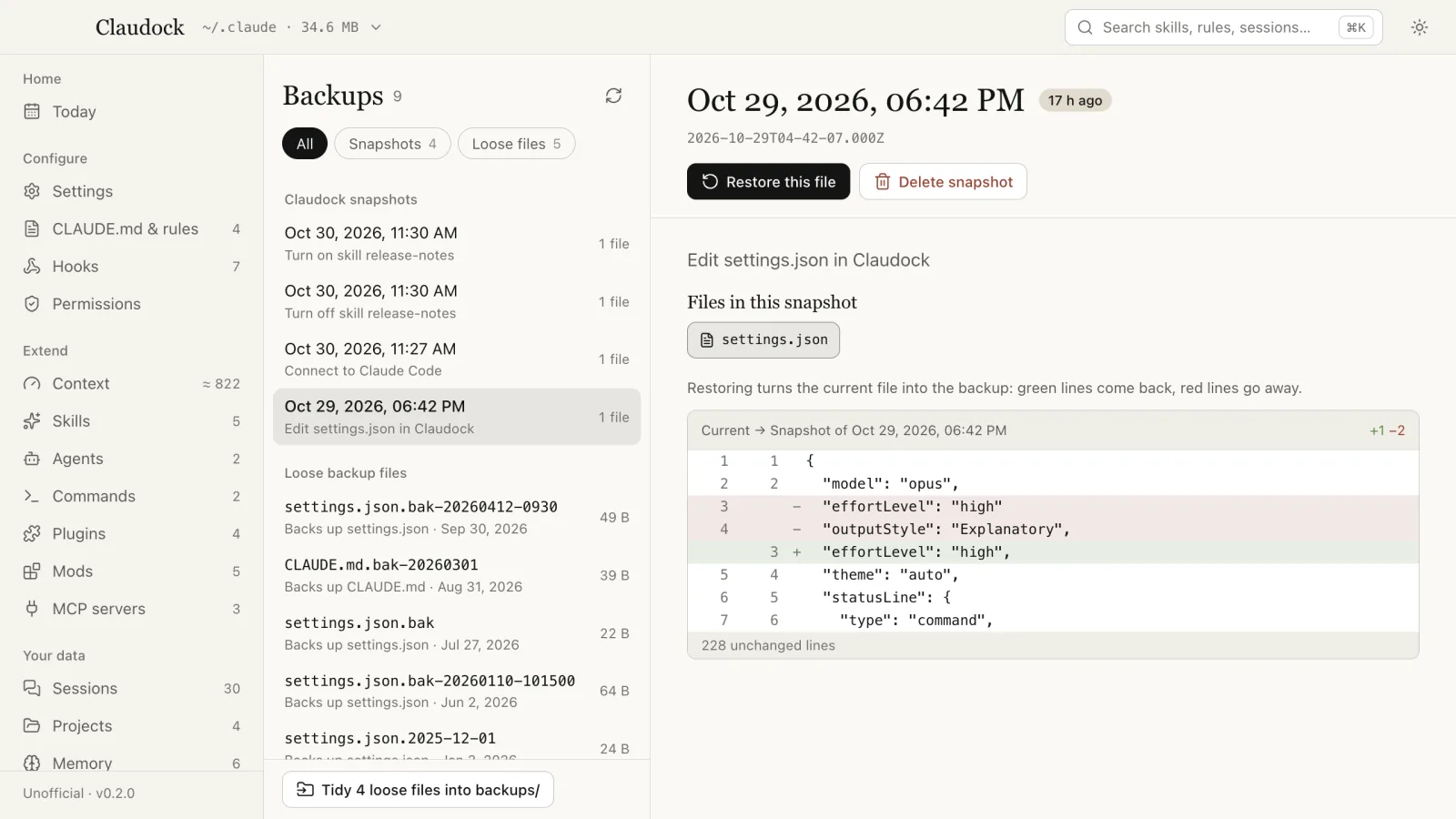The image size is (1456, 819).
Task: Click the Memory icon in sidebar
Action: point(32,763)
